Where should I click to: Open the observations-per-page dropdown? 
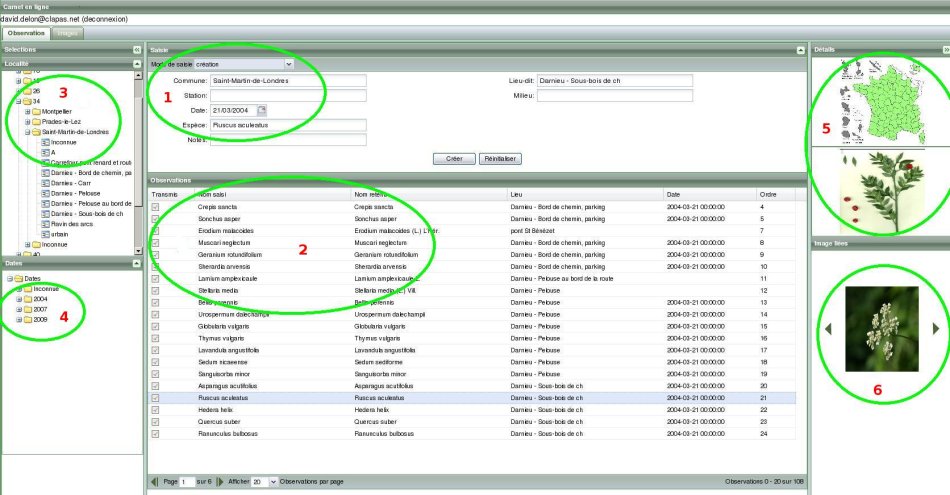pyautogui.click(x=272, y=482)
